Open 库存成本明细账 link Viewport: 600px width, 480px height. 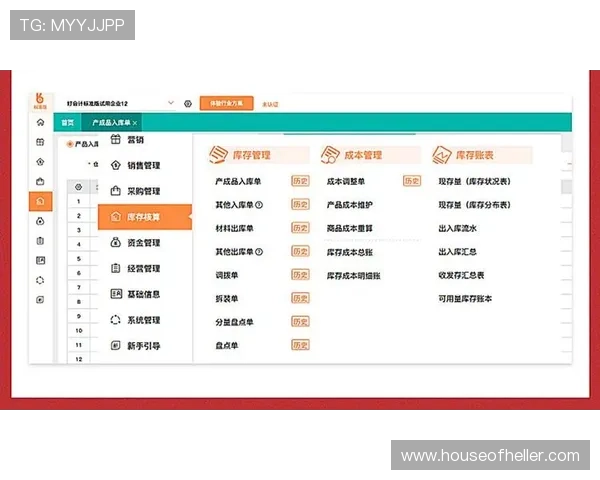(x=353, y=276)
